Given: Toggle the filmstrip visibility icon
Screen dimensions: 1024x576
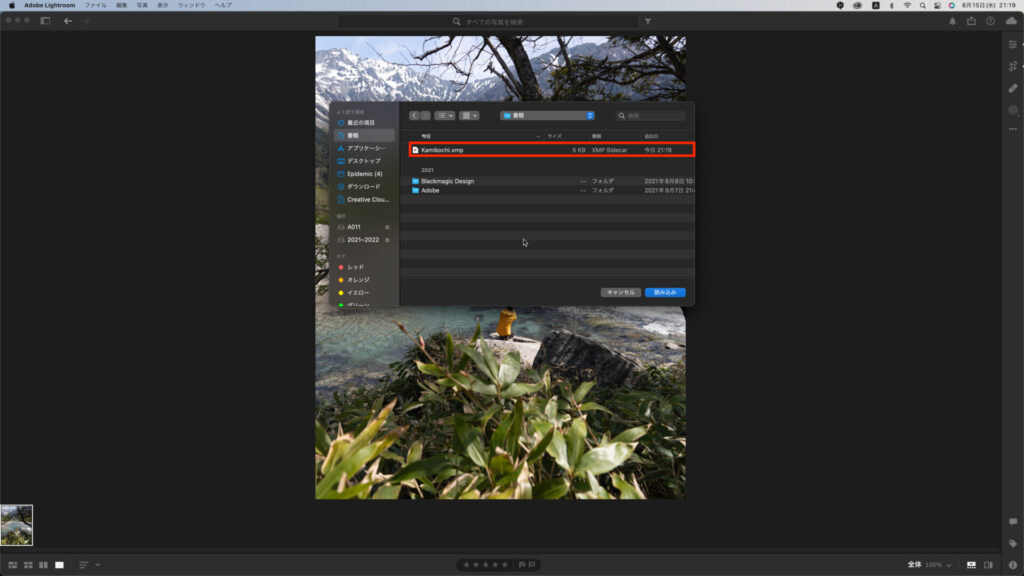Looking at the screenshot, I should [x=971, y=565].
